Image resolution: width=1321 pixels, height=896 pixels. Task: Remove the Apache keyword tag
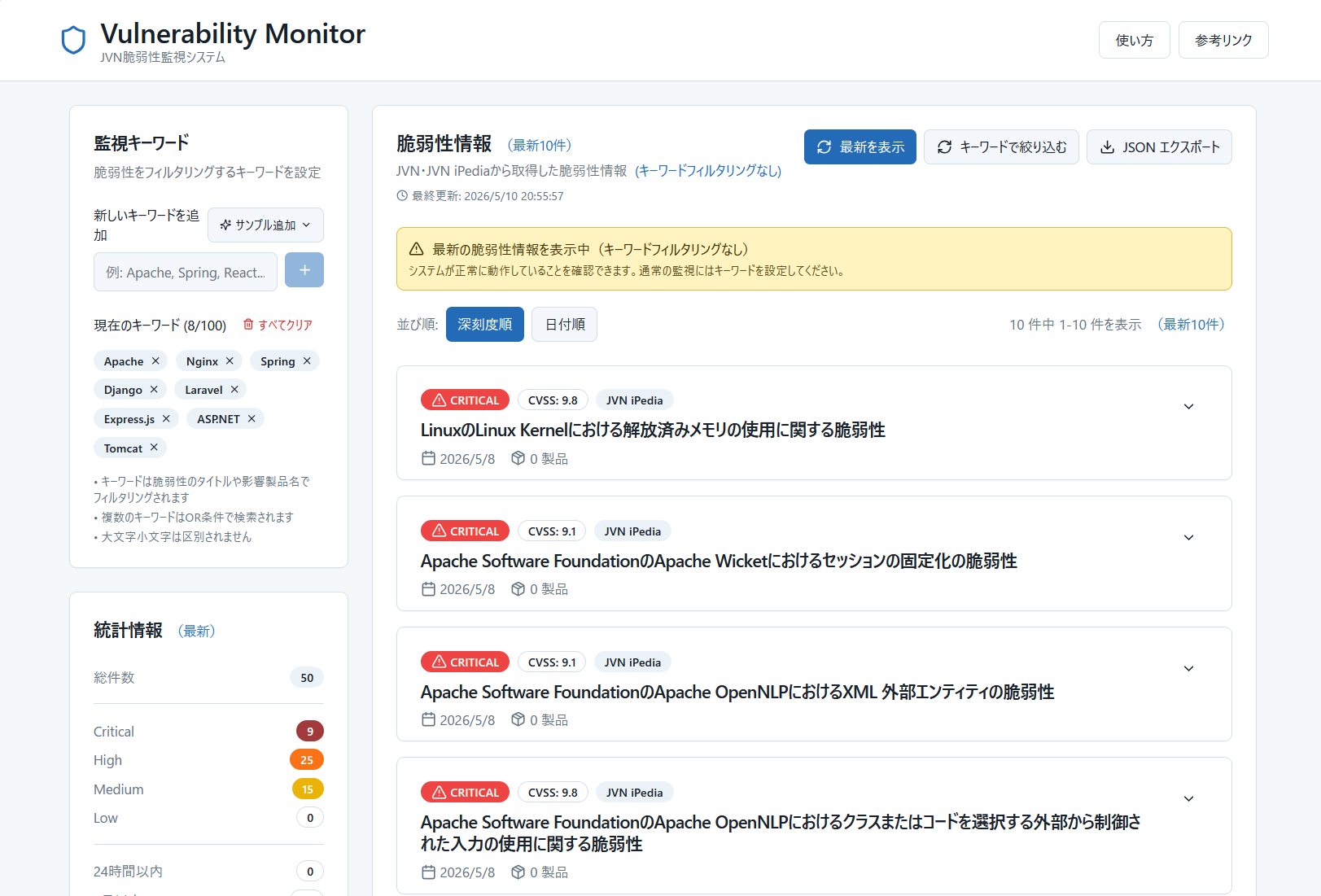(155, 361)
